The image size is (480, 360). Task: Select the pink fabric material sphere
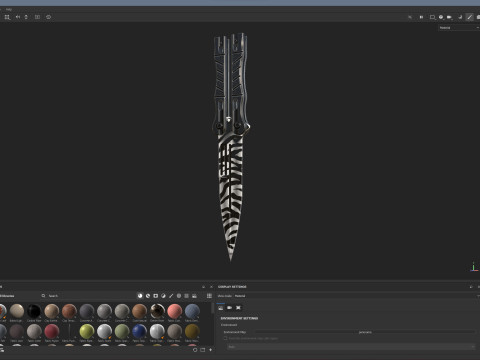point(175,311)
